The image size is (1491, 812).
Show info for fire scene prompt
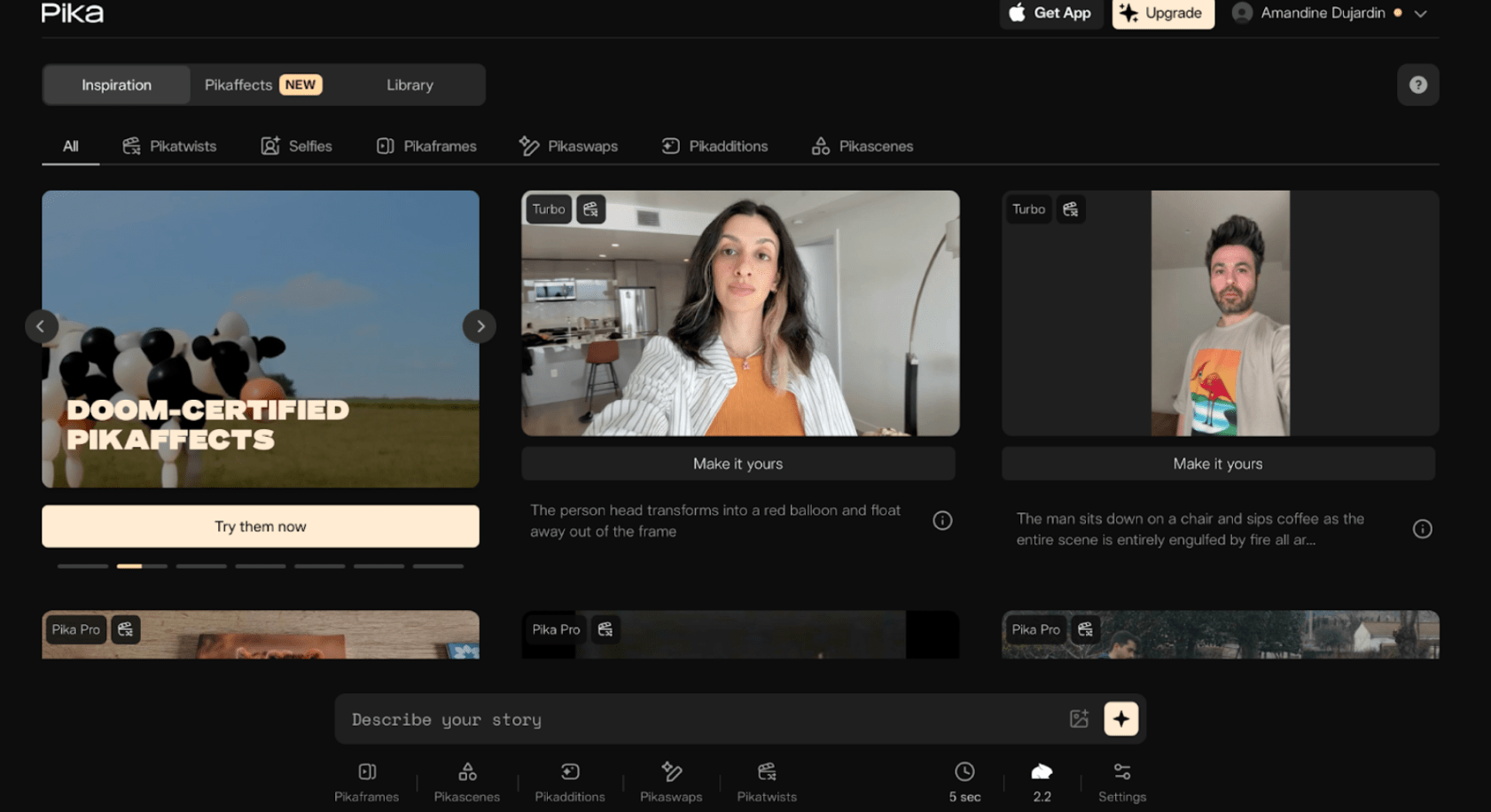click(x=1422, y=529)
